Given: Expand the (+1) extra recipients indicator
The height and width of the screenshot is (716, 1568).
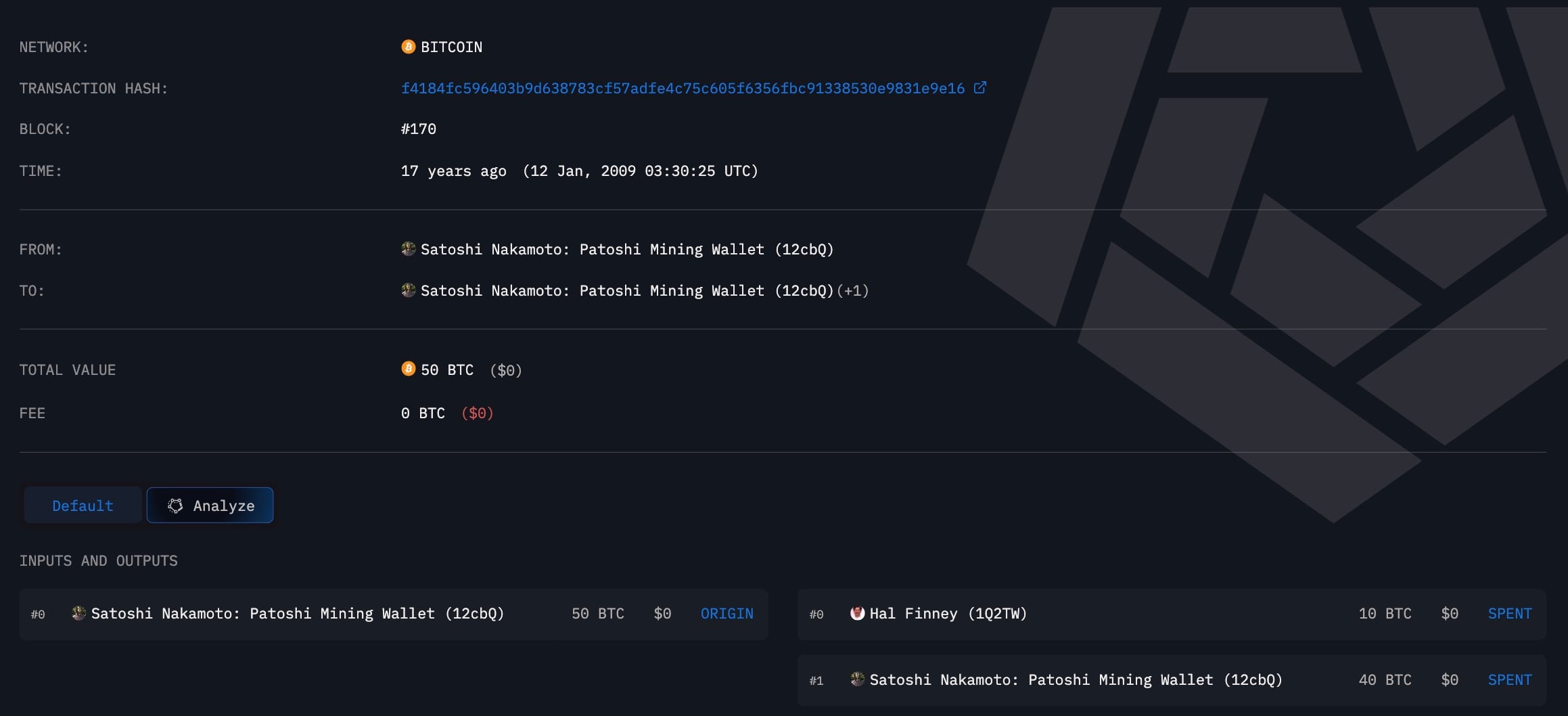Looking at the screenshot, I should coord(854,290).
